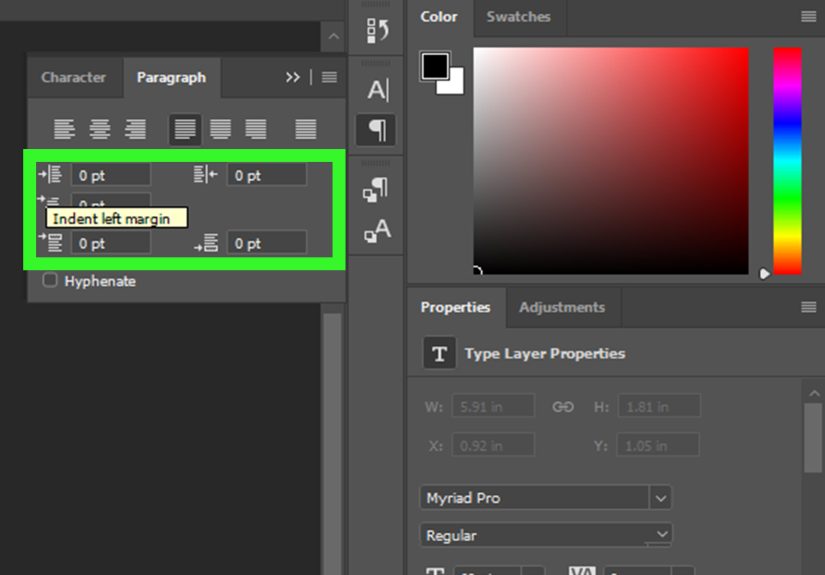Select the Paragraph tab
825x575 pixels.
click(x=172, y=77)
